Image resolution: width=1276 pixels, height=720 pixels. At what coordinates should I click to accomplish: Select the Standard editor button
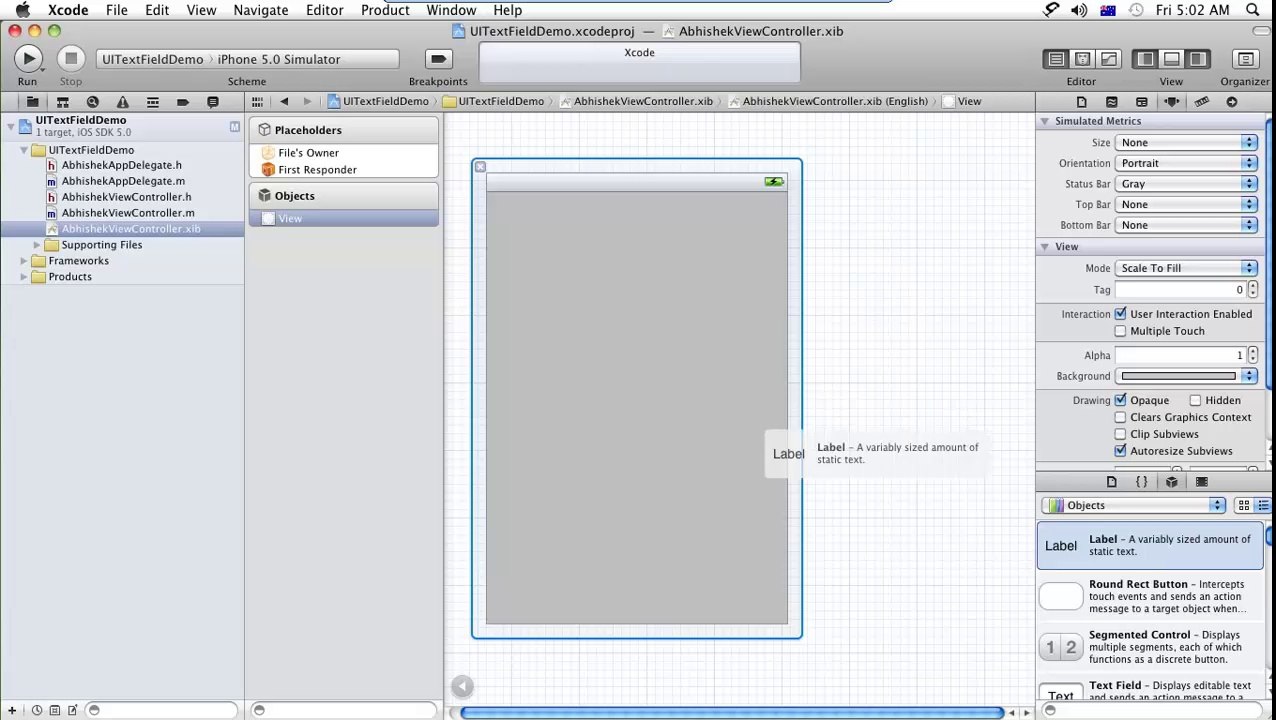click(1056, 59)
